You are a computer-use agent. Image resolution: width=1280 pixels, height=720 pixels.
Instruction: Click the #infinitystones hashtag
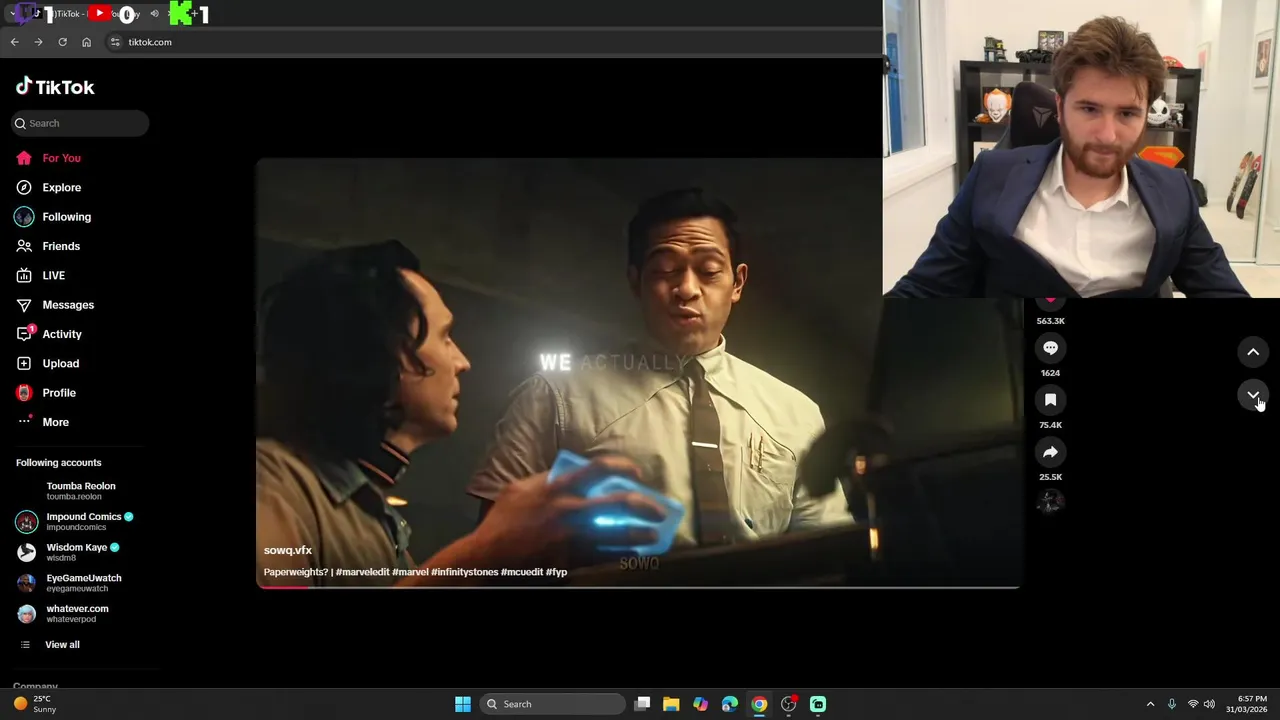pyautogui.click(x=464, y=572)
